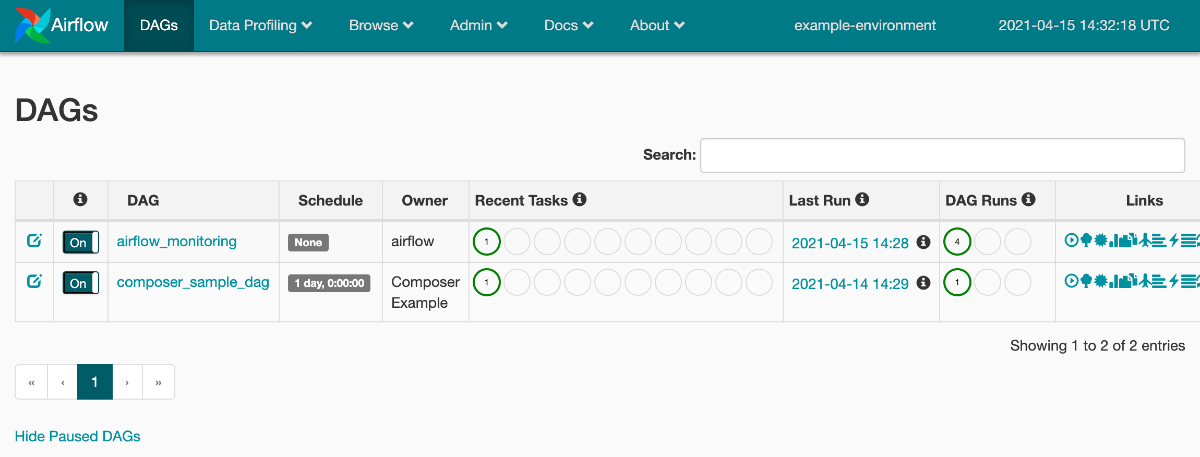Screen dimensions: 1200x457
Task: Expand the Docs dropdown menu
Action: (x=569, y=25)
